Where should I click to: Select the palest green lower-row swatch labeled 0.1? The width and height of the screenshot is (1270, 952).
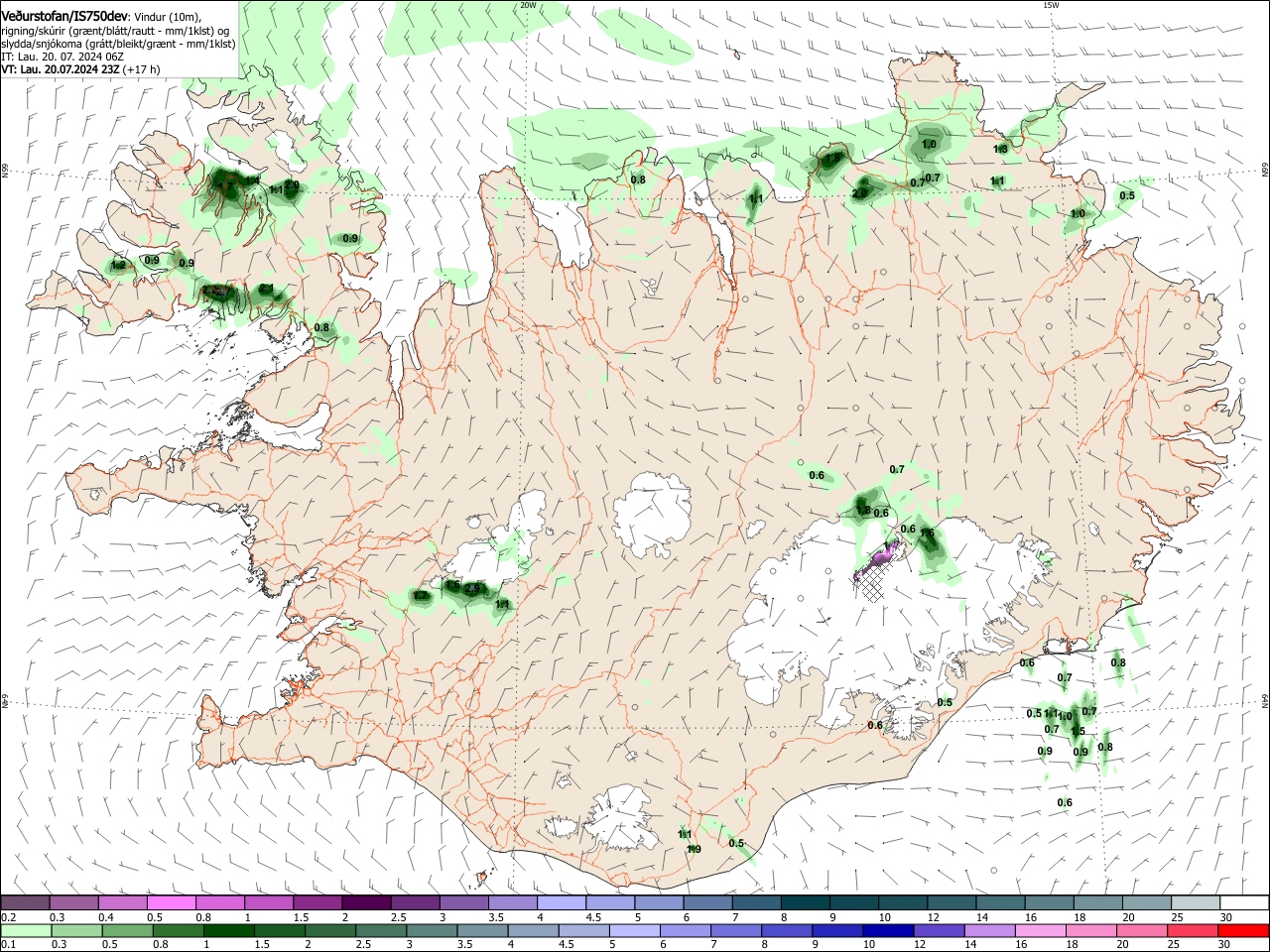[x=25, y=930]
